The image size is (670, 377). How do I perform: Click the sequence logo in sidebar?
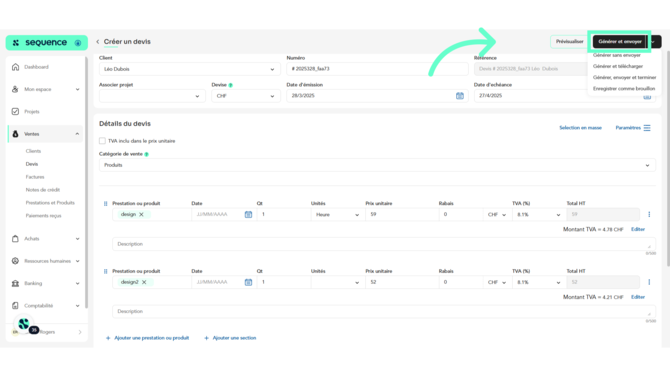point(39,42)
